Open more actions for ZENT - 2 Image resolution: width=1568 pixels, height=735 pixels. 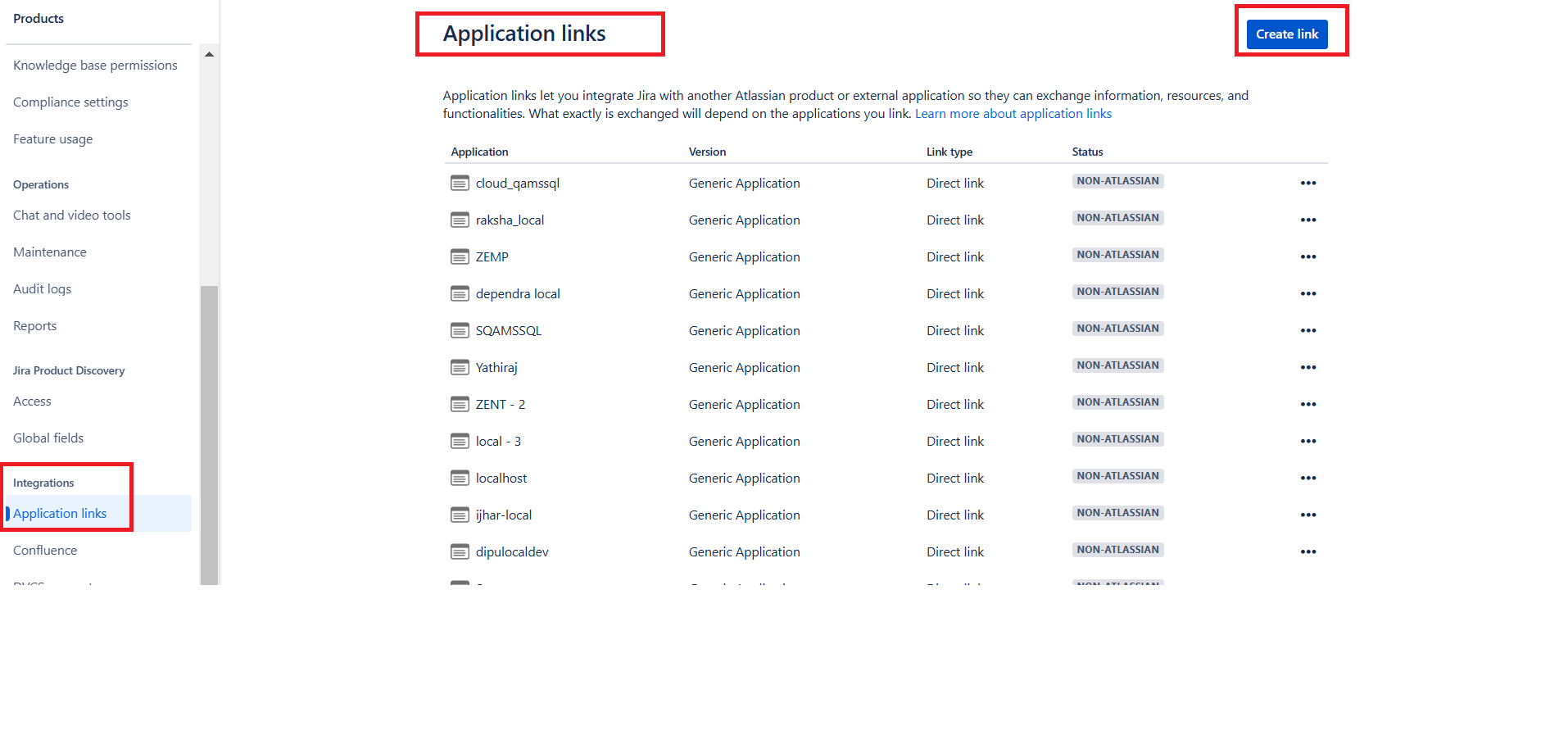[x=1307, y=404]
